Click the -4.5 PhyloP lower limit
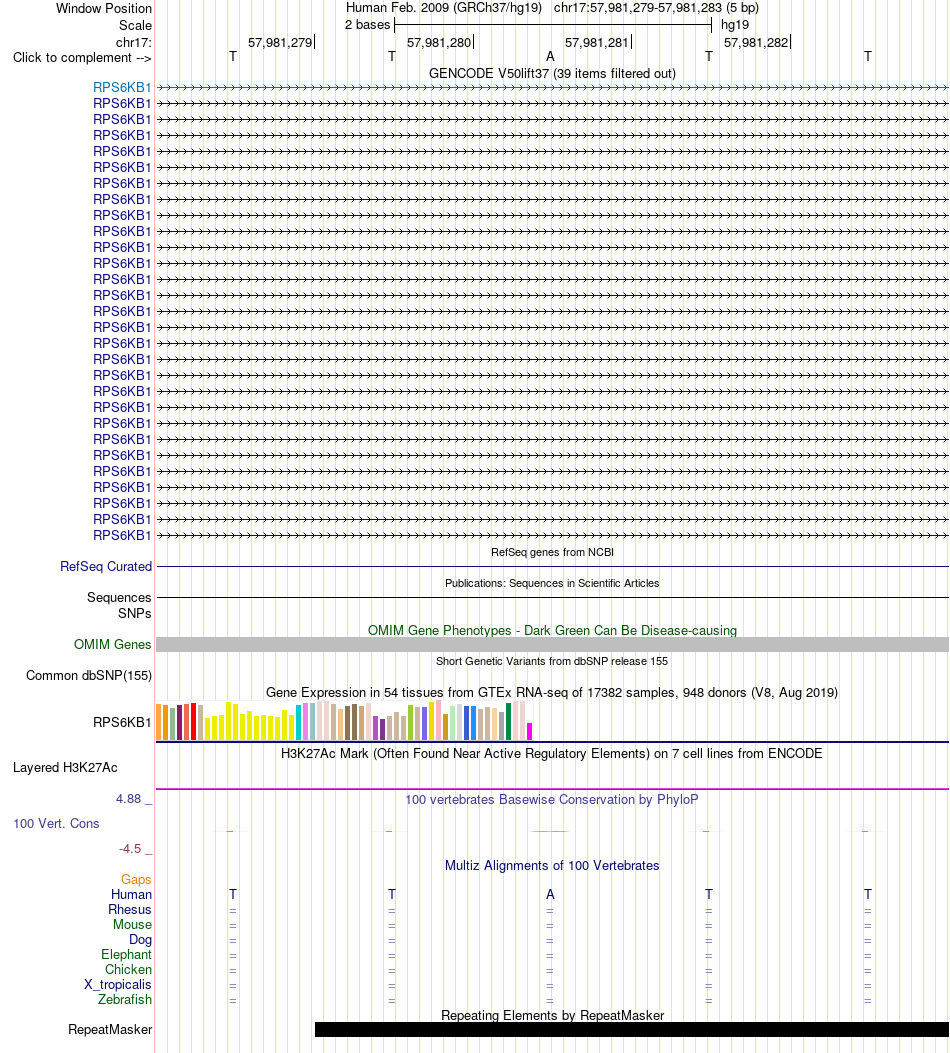This screenshot has width=950, height=1053. pyautogui.click(x=130, y=849)
